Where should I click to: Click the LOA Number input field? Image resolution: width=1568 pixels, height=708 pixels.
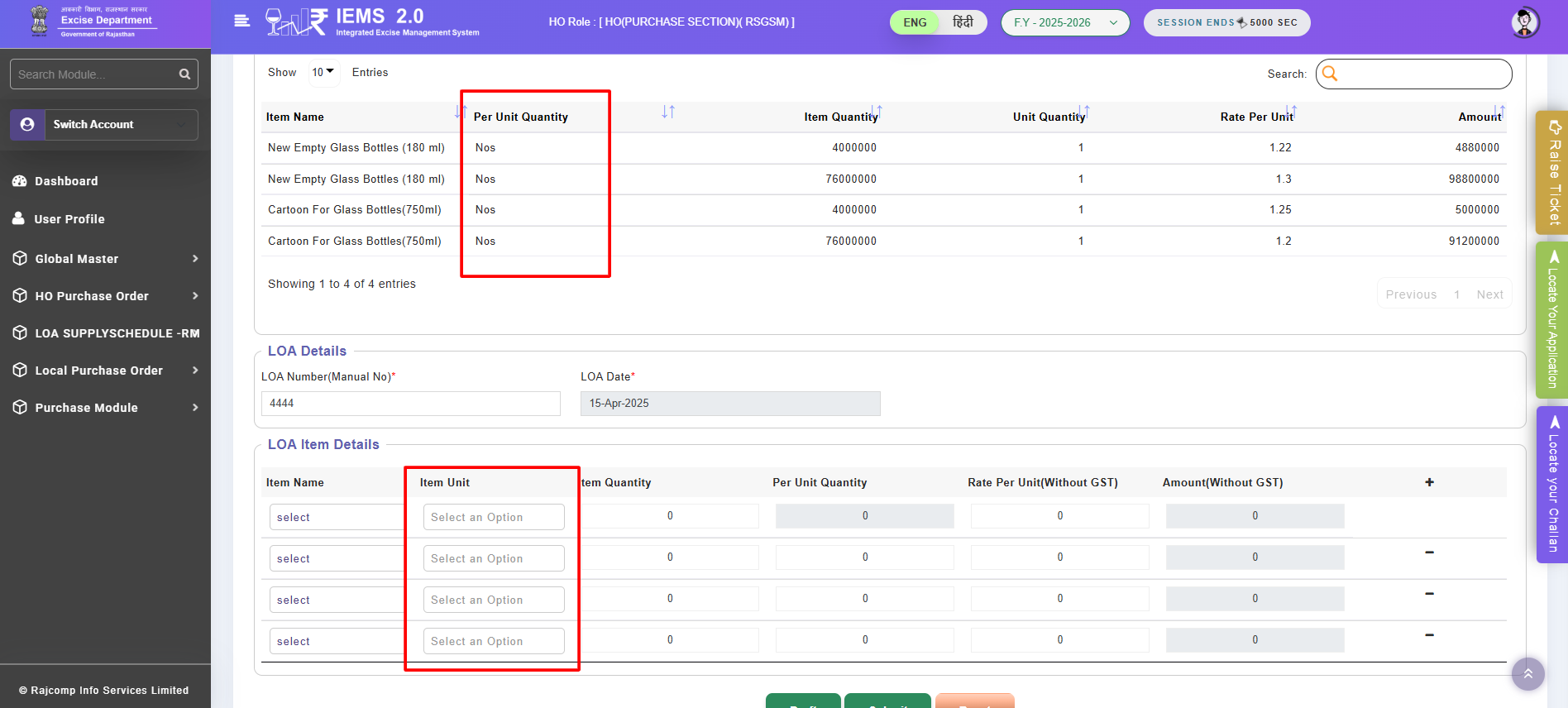pyautogui.click(x=410, y=404)
